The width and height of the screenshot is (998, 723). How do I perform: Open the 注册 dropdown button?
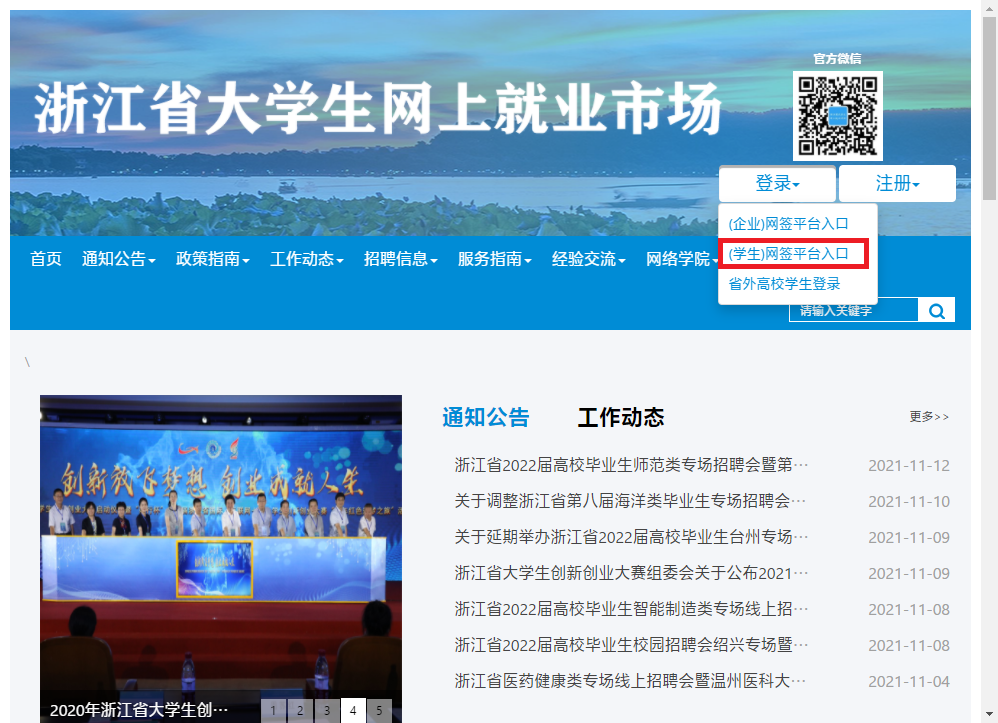click(897, 184)
